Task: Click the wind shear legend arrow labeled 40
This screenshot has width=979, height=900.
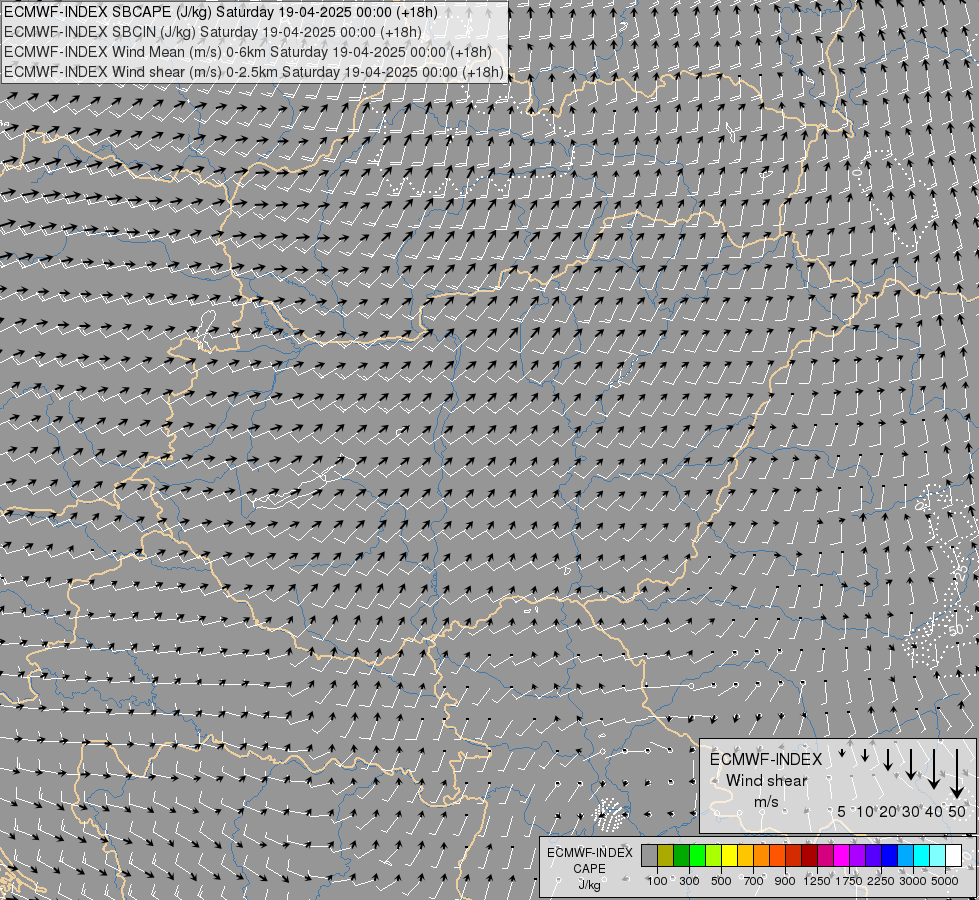Action: [x=934, y=769]
